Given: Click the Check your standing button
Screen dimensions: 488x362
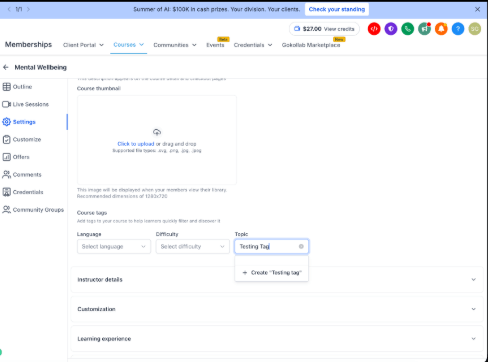Looking at the screenshot, I should point(337,9).
